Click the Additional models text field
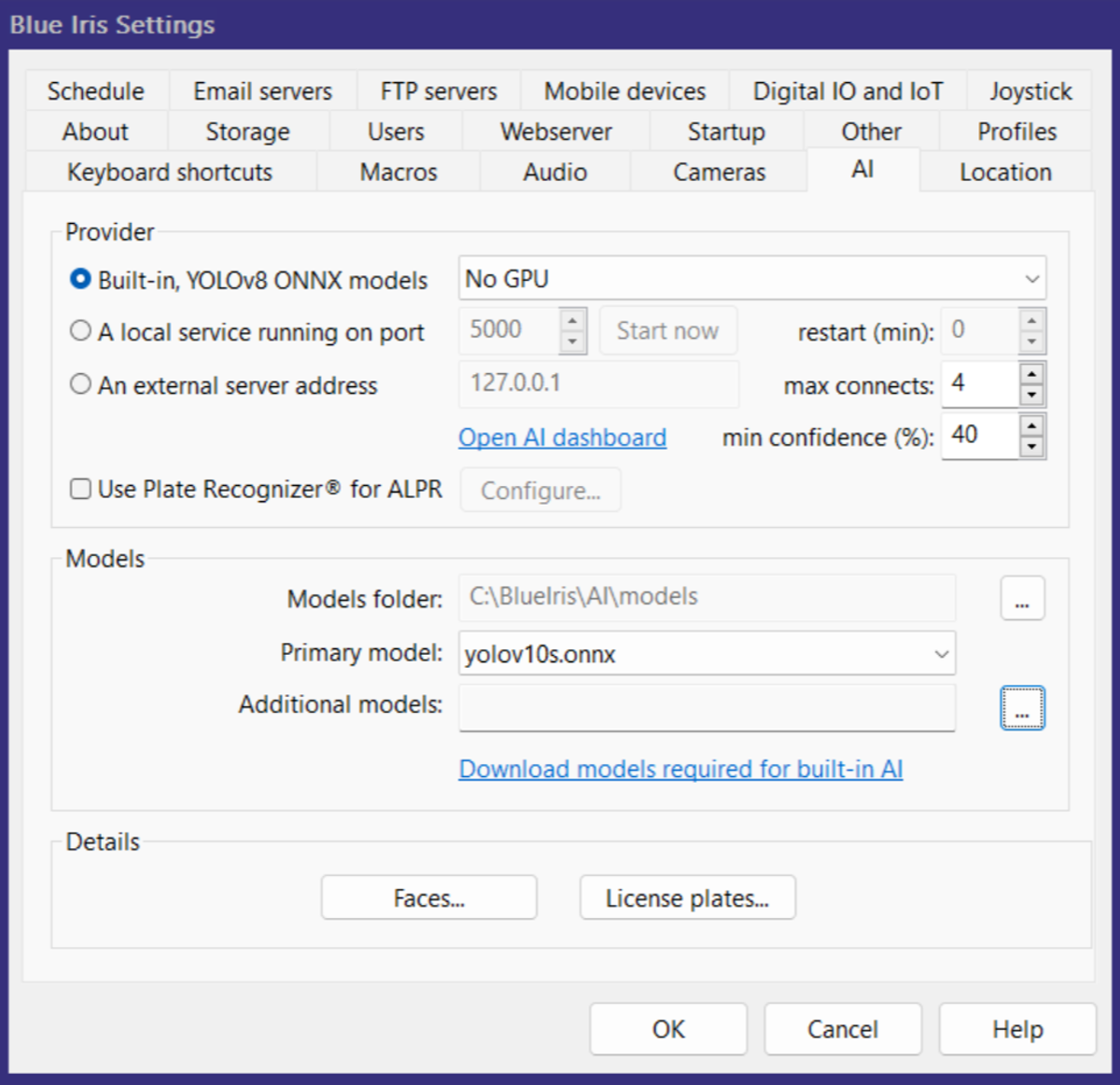The width and height of the screenshot is (1120, 1085). coord(707,708)
